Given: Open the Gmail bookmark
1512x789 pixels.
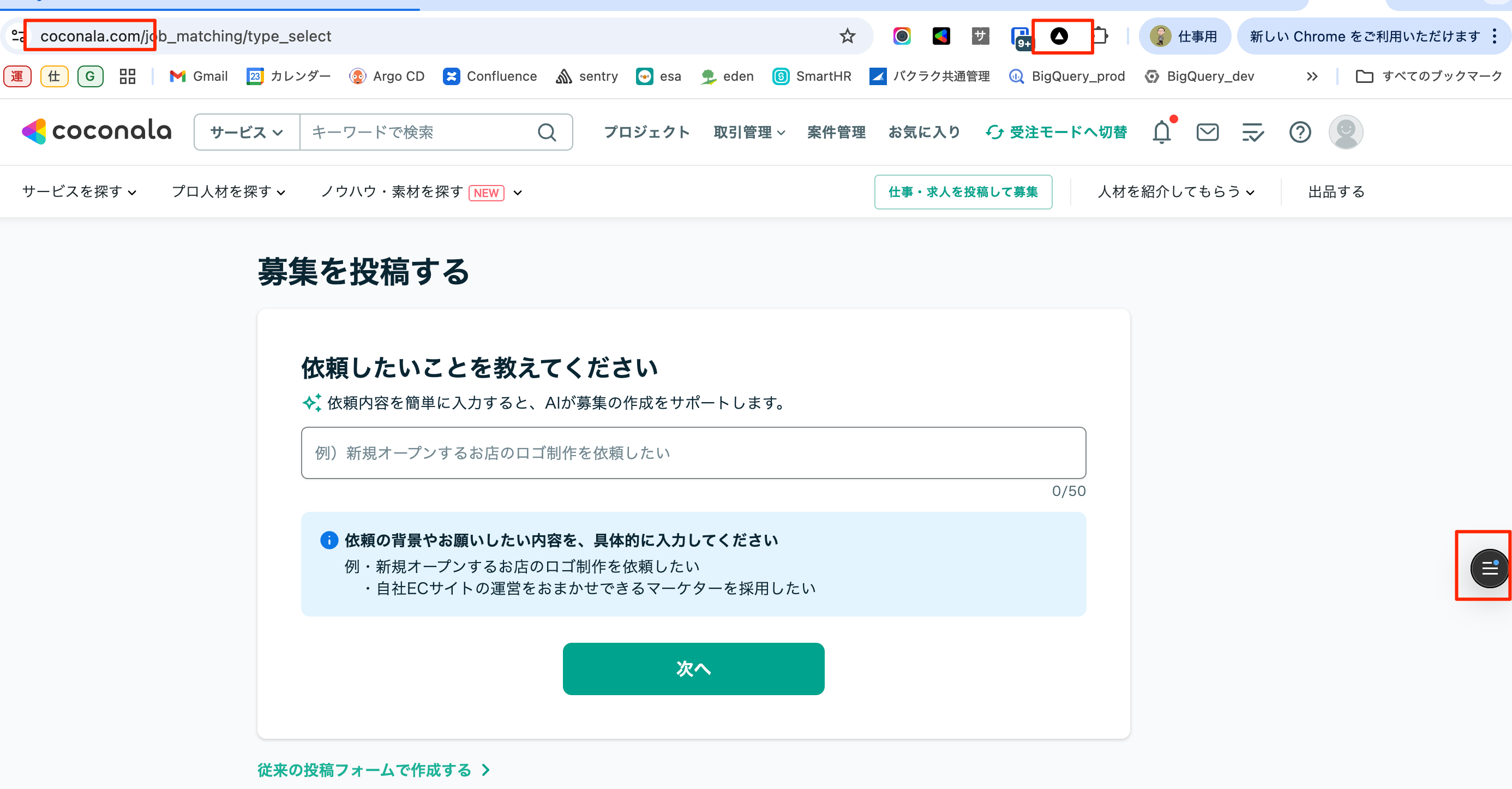Looking at the screenshot, I should (x=199, y=76).
